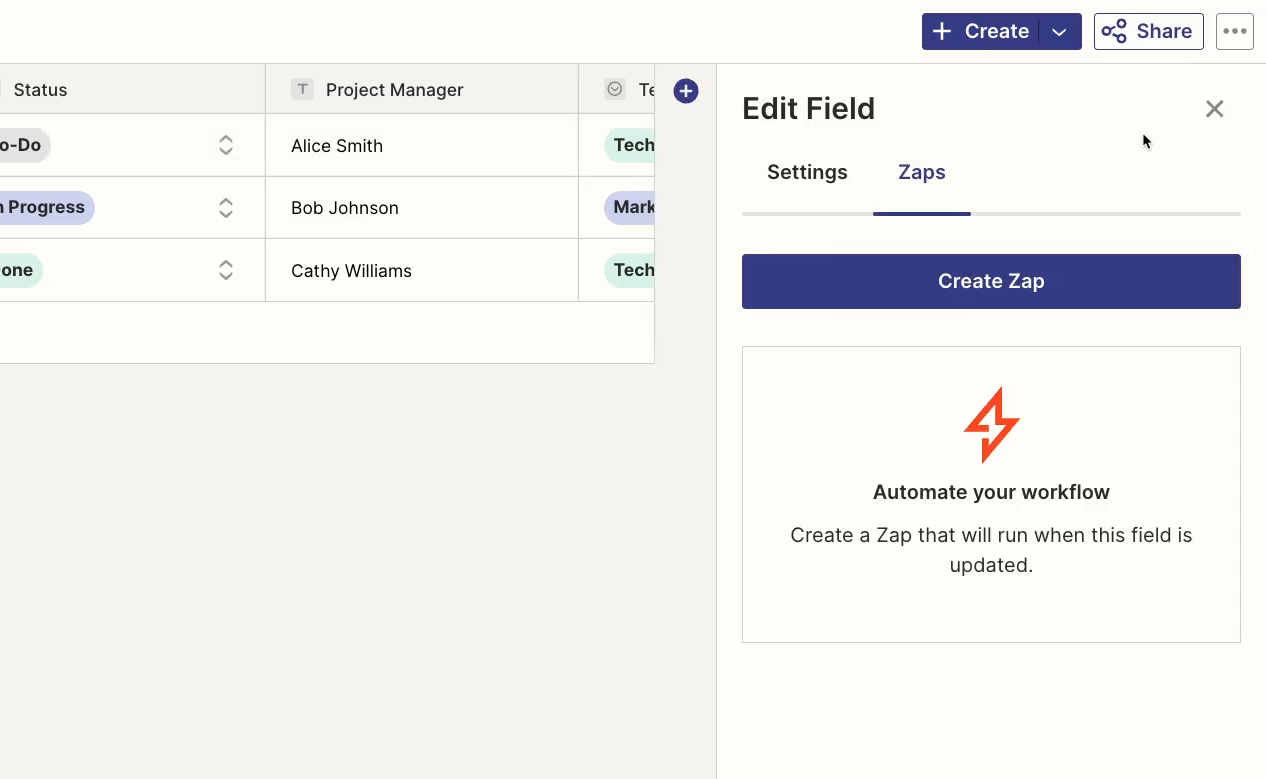Click the Project Manager column header
Screen dimensions: 1266x779
click(422, 89)
